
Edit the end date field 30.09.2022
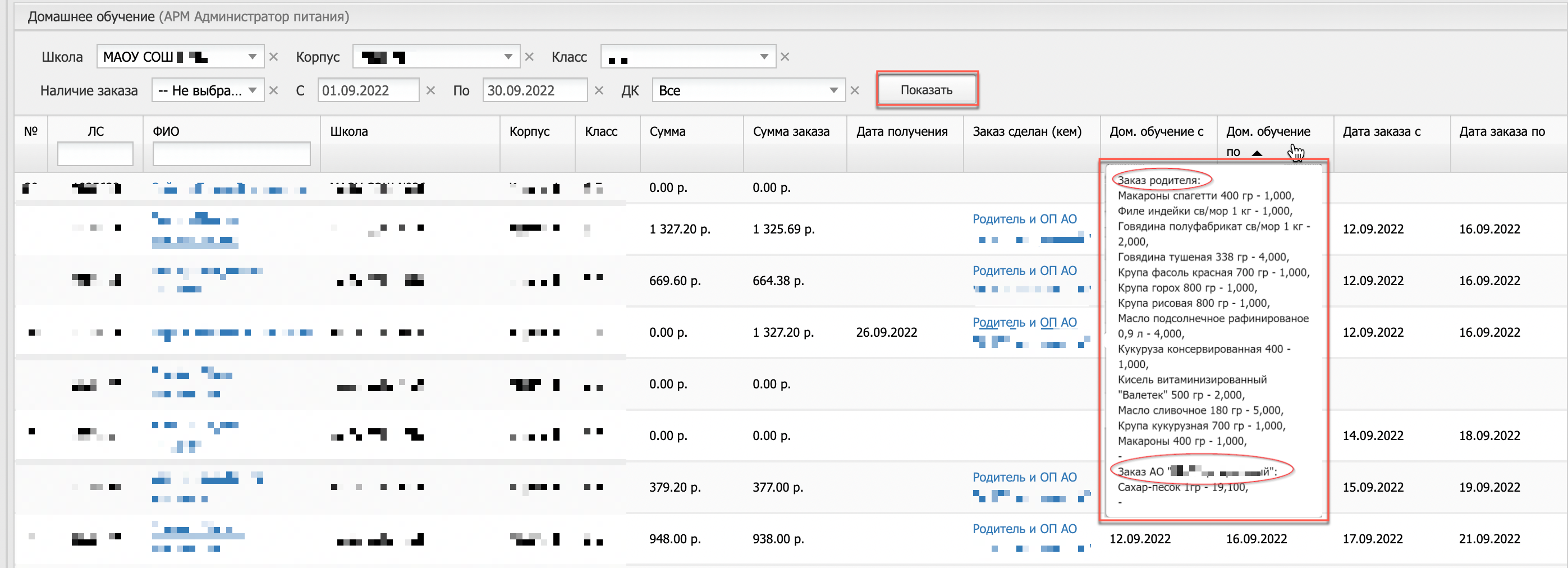[x=534, y=90]
